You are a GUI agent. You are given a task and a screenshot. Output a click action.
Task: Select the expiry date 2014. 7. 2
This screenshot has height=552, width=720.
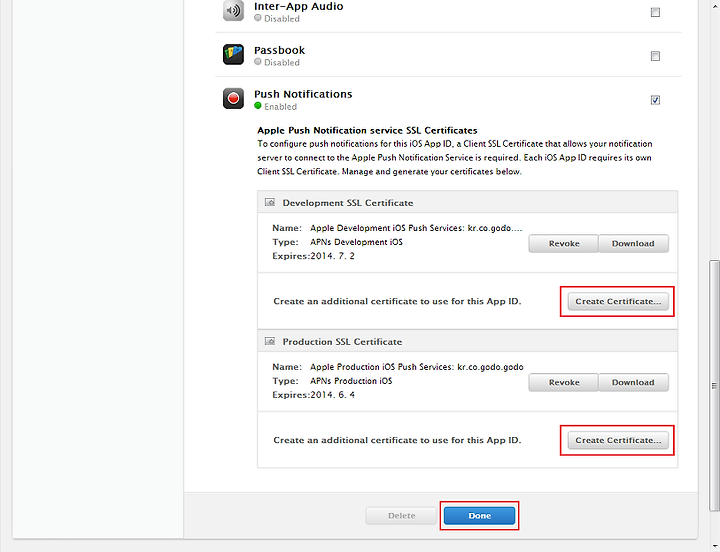[332, 256]
